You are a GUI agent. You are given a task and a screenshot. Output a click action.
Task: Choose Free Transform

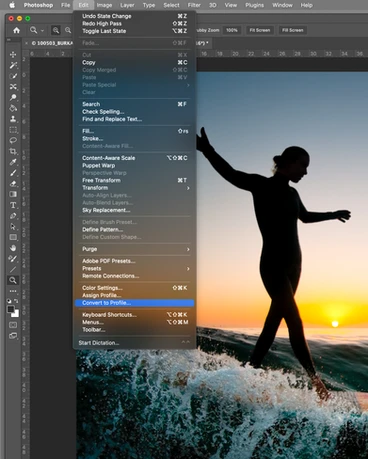pyautogui.click(x=135, y=180)
